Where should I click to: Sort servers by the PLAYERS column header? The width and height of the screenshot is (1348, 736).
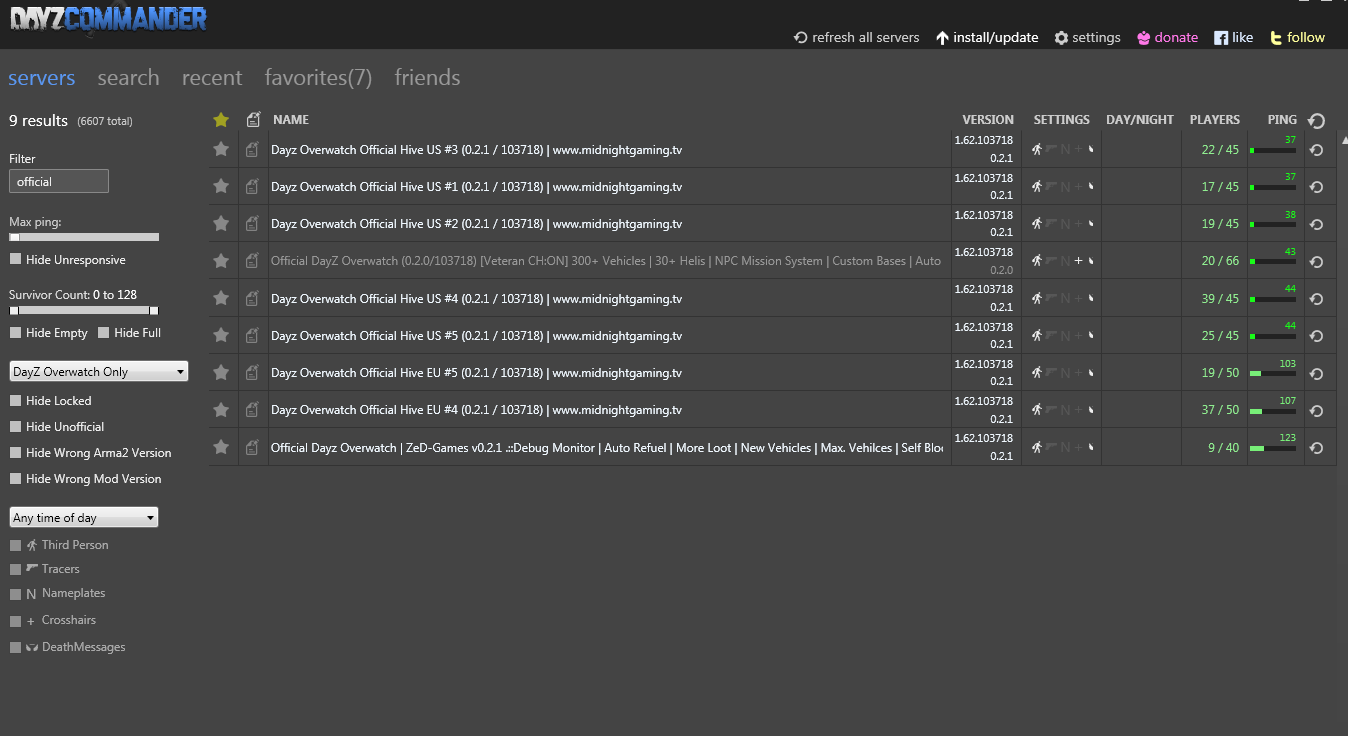tap(1214, 120)
